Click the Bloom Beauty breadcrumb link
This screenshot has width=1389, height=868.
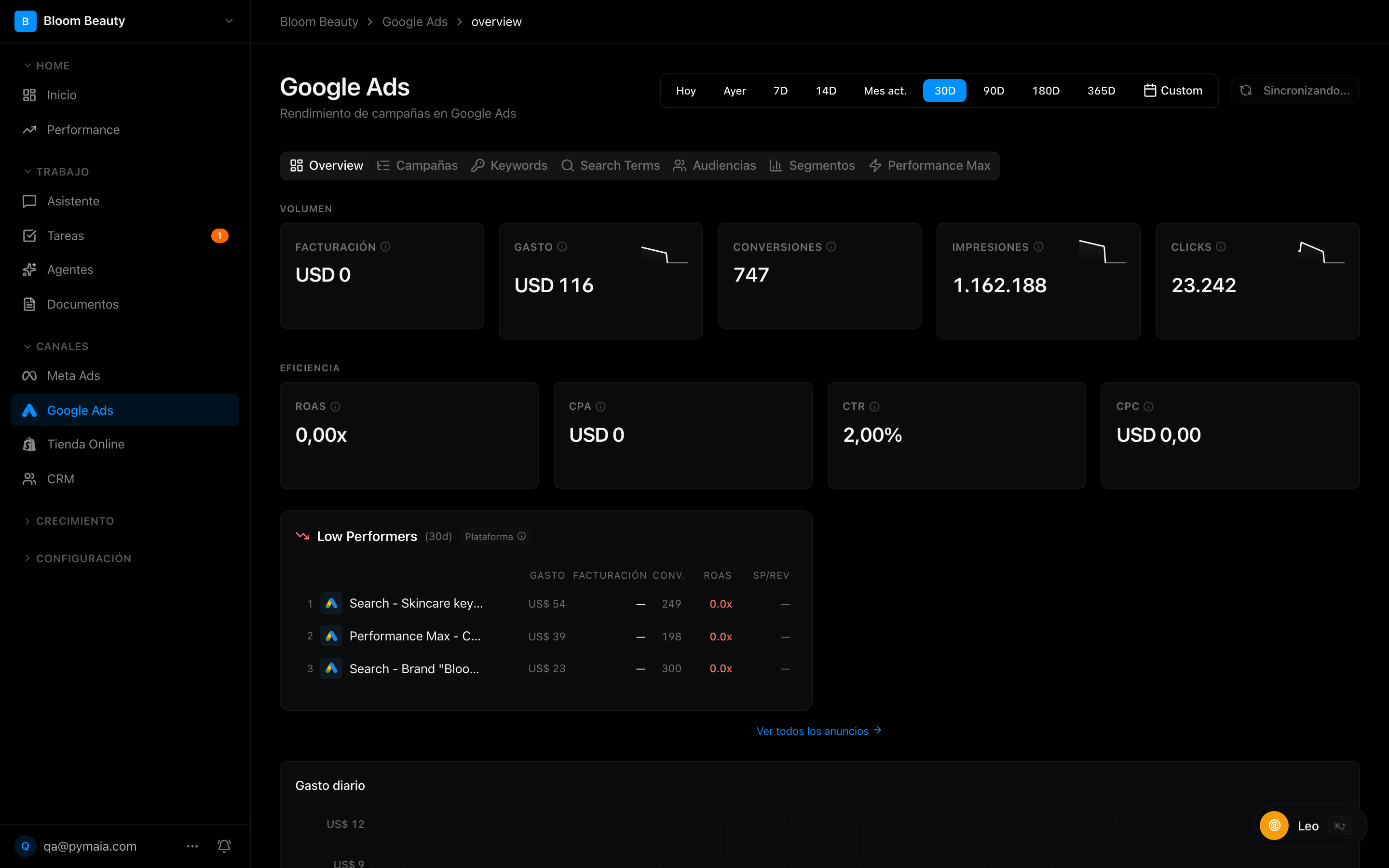[x=318, y=22]
